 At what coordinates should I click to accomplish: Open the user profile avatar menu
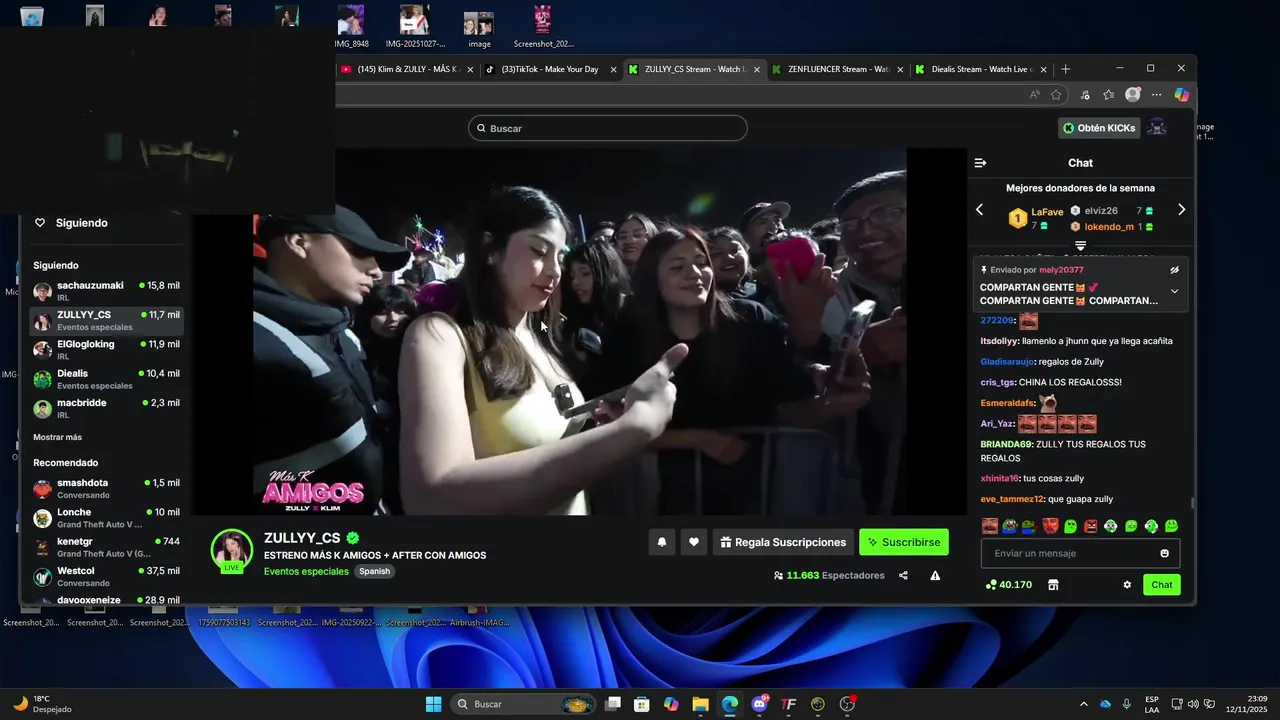1157,128
